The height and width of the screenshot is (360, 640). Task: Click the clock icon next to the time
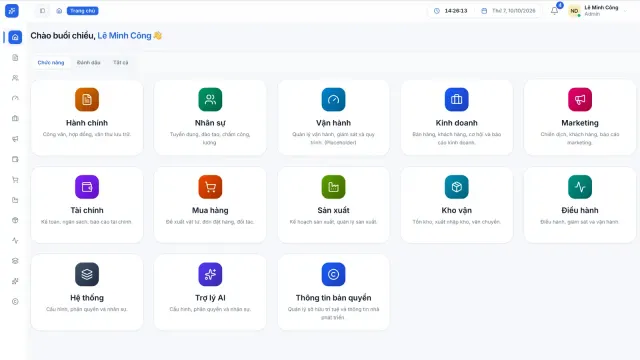[x=437, y=11]
